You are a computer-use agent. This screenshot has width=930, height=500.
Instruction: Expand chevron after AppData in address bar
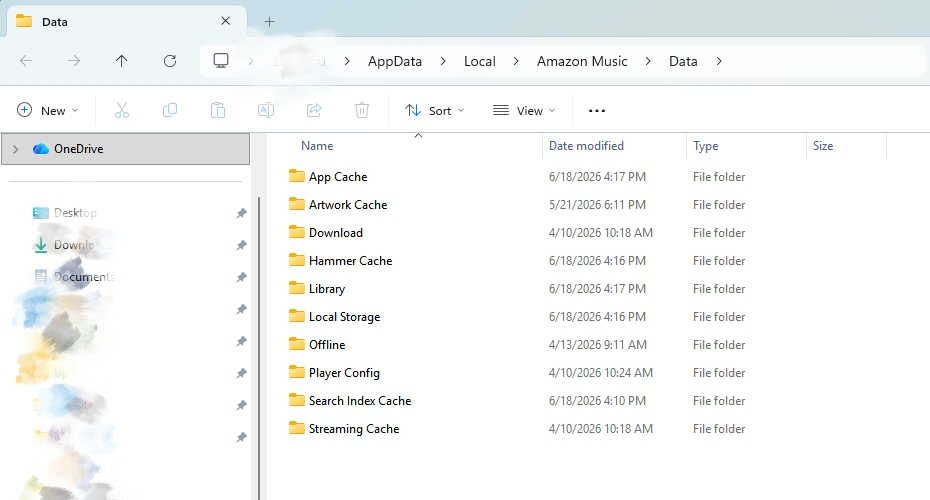pyautogui.click(x=443, y=61)
